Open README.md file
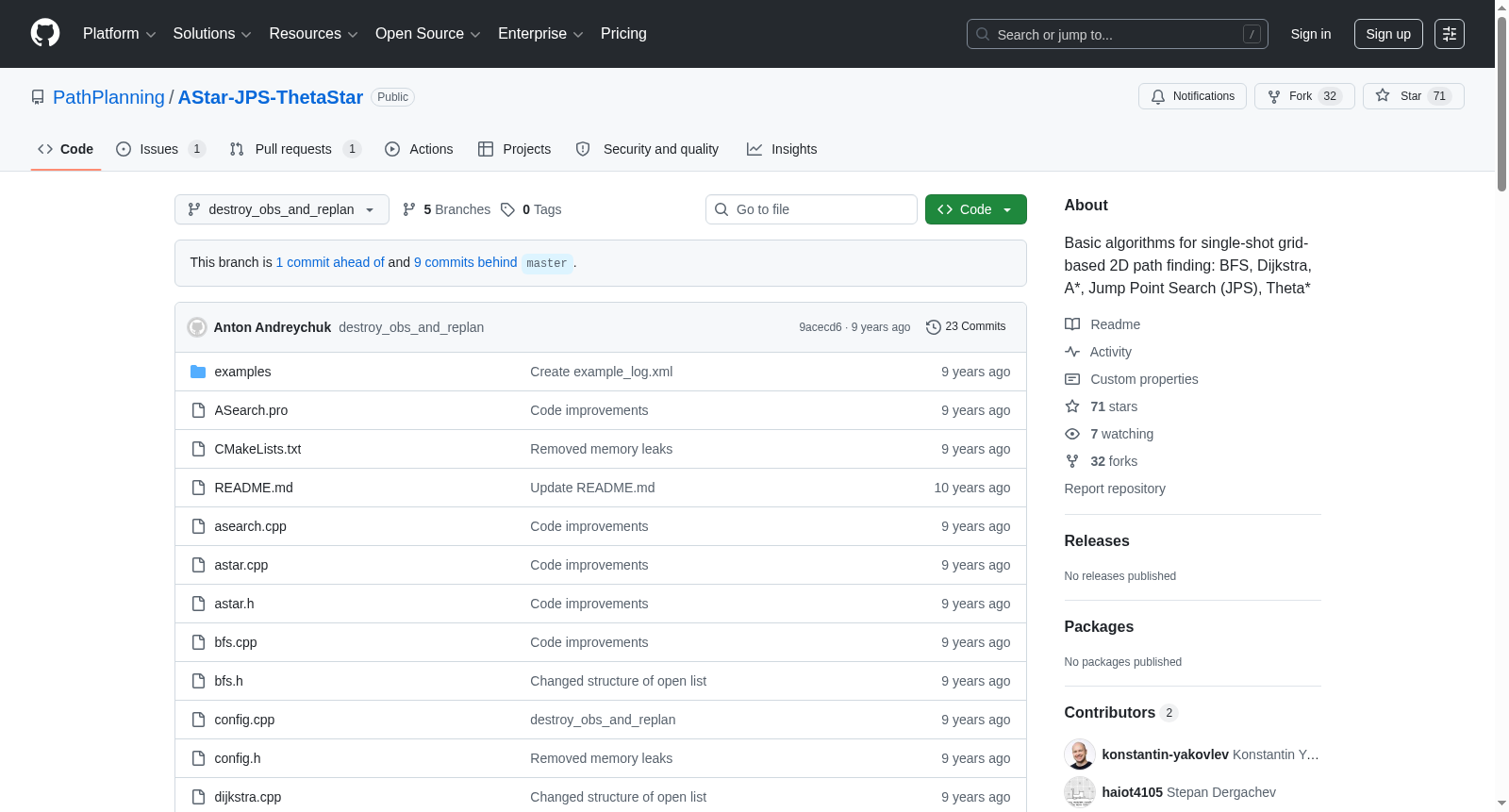The image size is (1509, 812). tap(254, 488)
